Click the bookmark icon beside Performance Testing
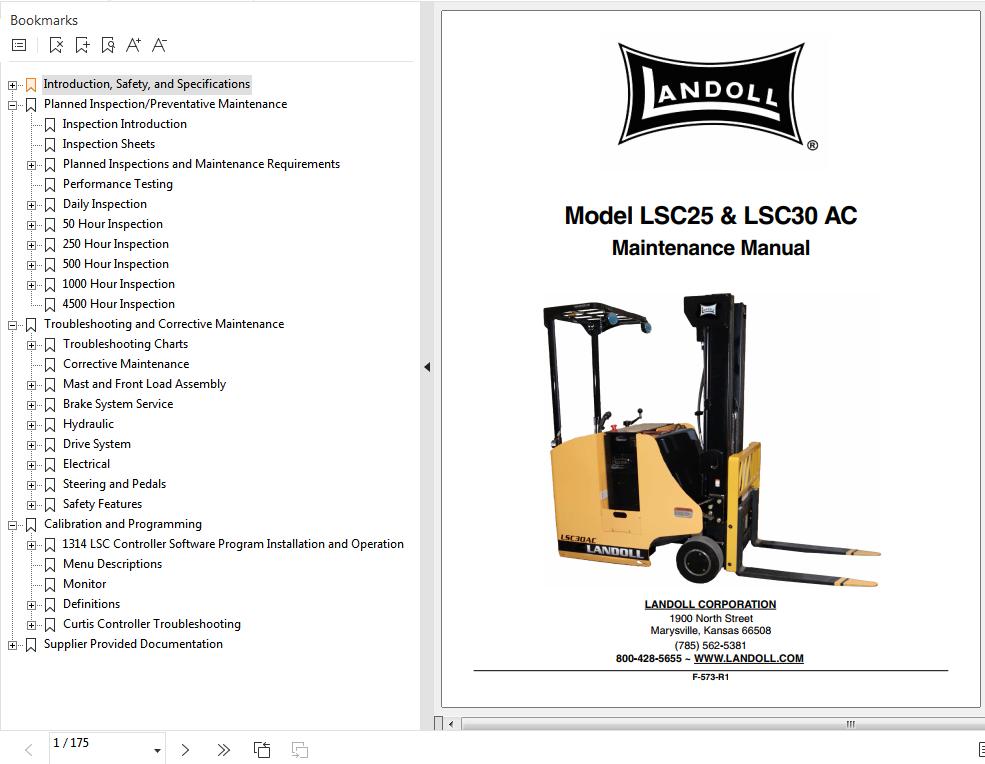Screen dimensions: 985x764 click(x=50, y=185)
